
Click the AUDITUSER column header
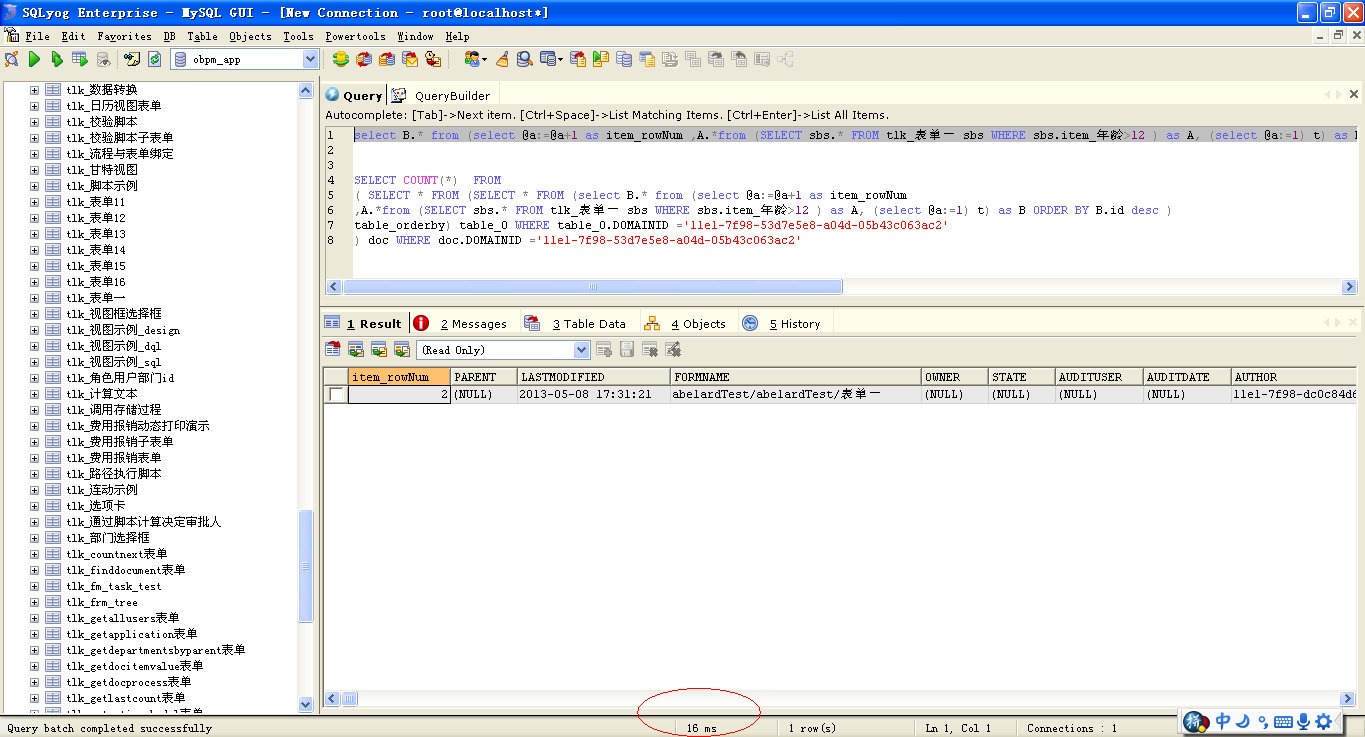[1099, 377]
